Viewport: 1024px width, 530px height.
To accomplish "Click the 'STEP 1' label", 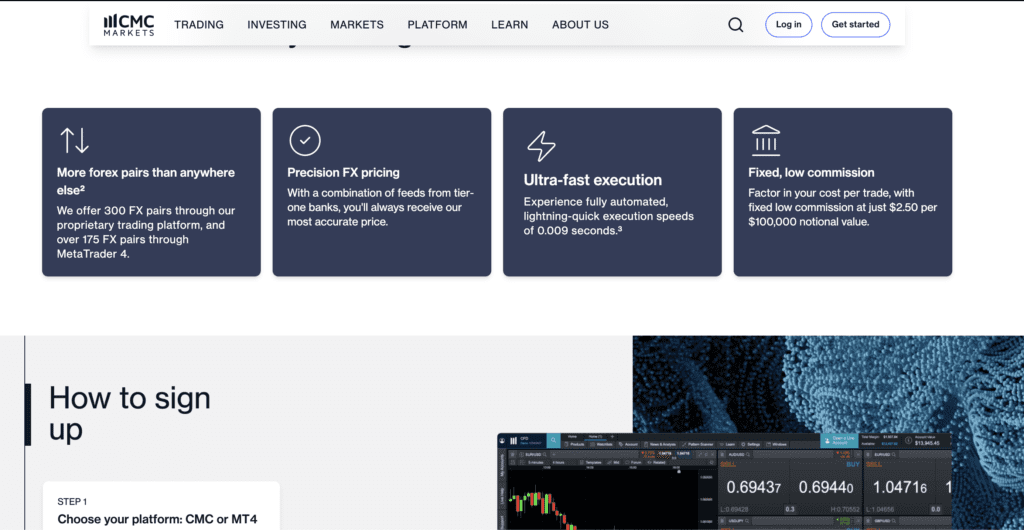I will 72,502.
